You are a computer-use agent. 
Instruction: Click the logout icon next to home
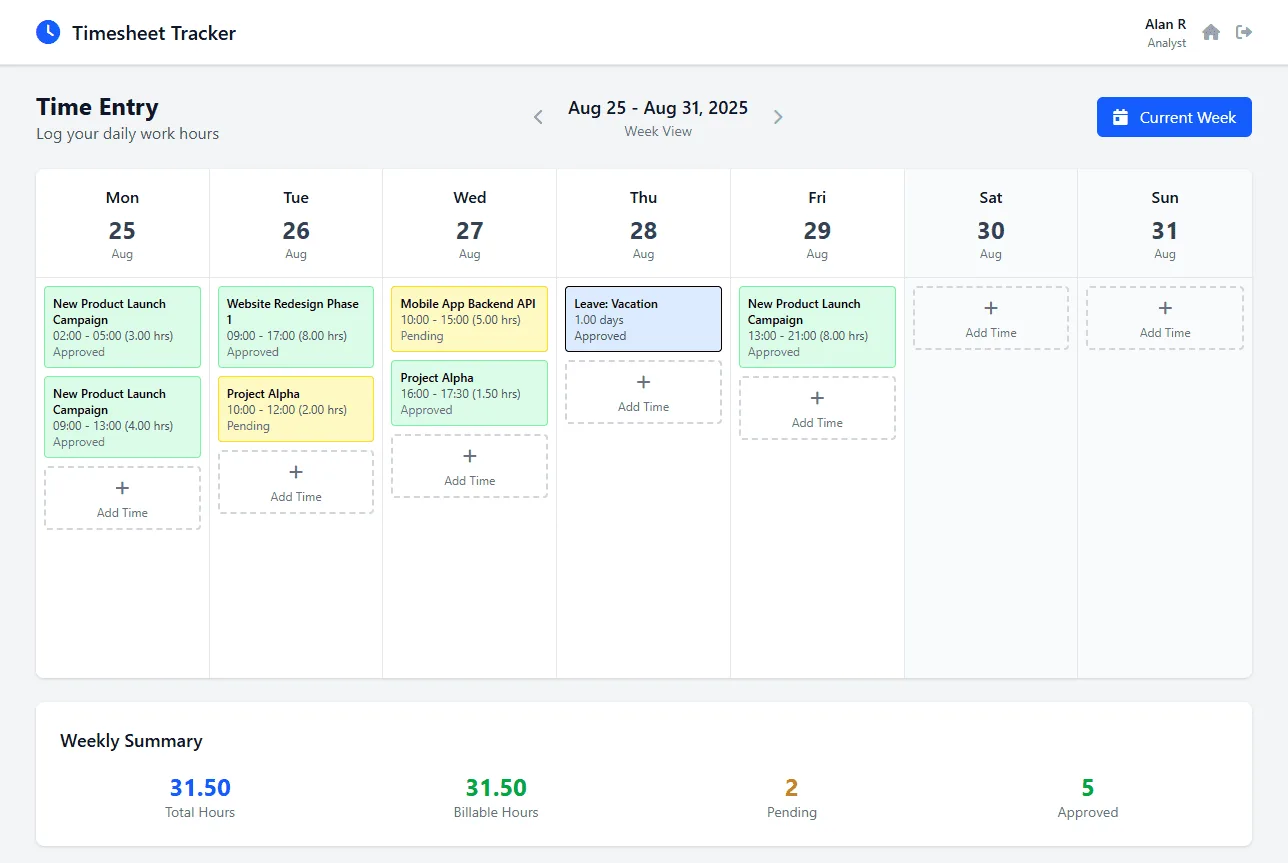click(x=1243, y=32)
